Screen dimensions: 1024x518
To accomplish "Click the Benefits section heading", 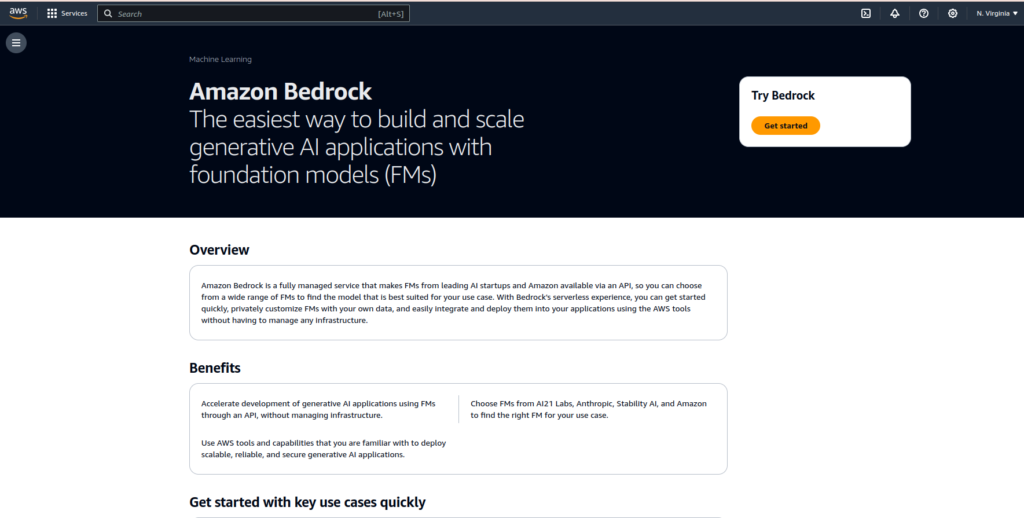I will [x=215, y=368].
